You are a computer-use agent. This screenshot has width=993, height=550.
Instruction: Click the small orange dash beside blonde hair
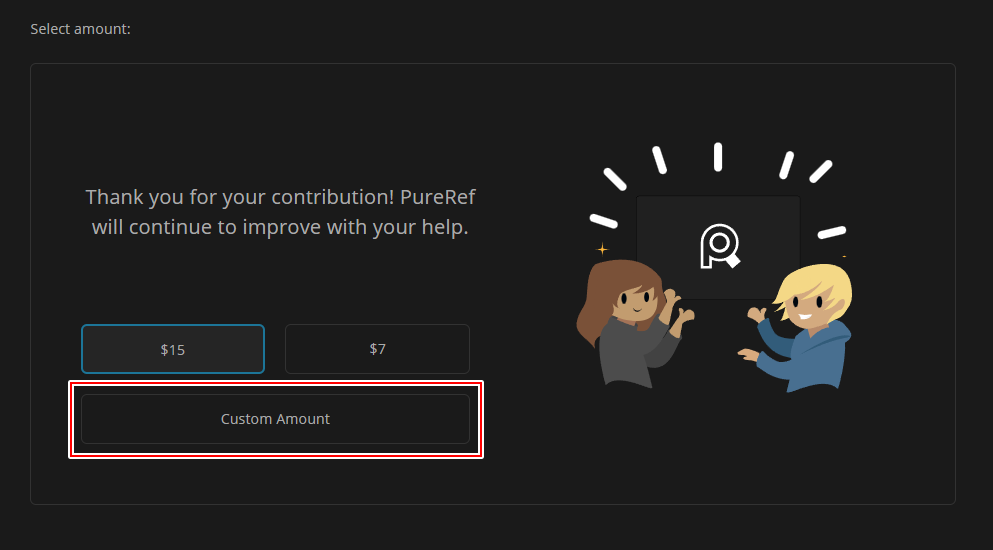point(844,257)
